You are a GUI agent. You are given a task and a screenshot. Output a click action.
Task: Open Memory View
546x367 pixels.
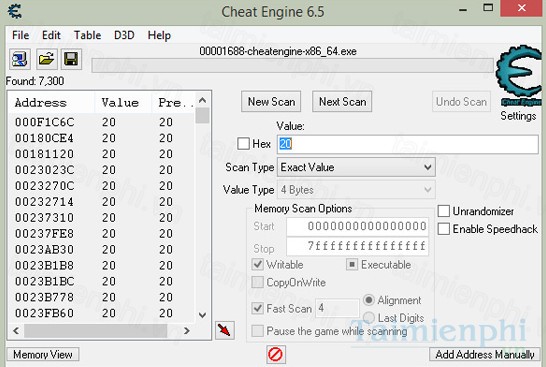43,354
